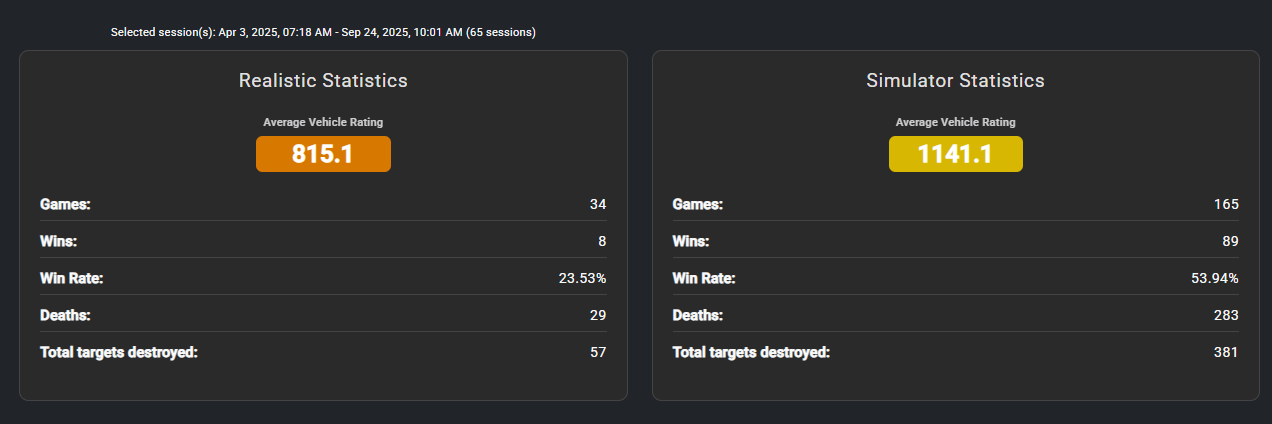Click the selected sessions date range text
The height and width of the screenshot is (424, 1272).
323,32
